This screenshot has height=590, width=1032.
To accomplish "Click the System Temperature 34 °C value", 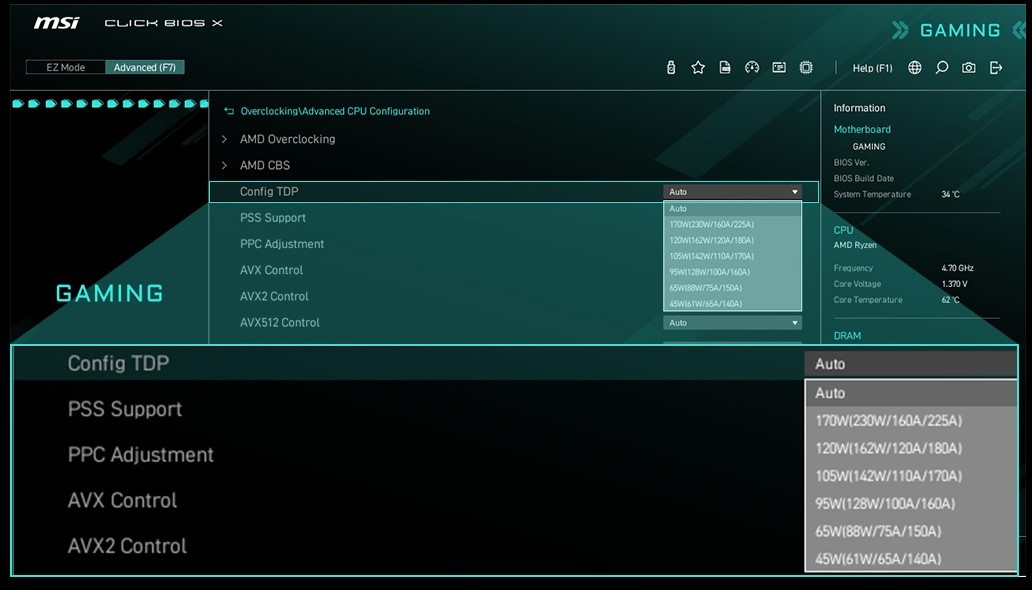I will click(950, 194).
